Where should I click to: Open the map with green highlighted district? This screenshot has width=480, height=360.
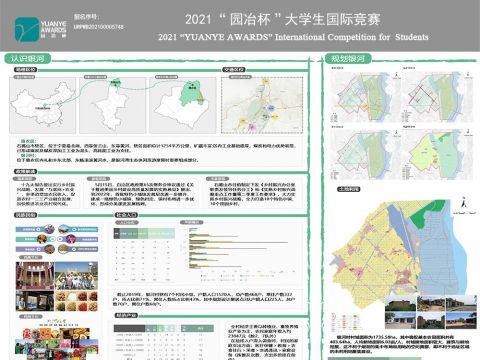click(183, 106)
